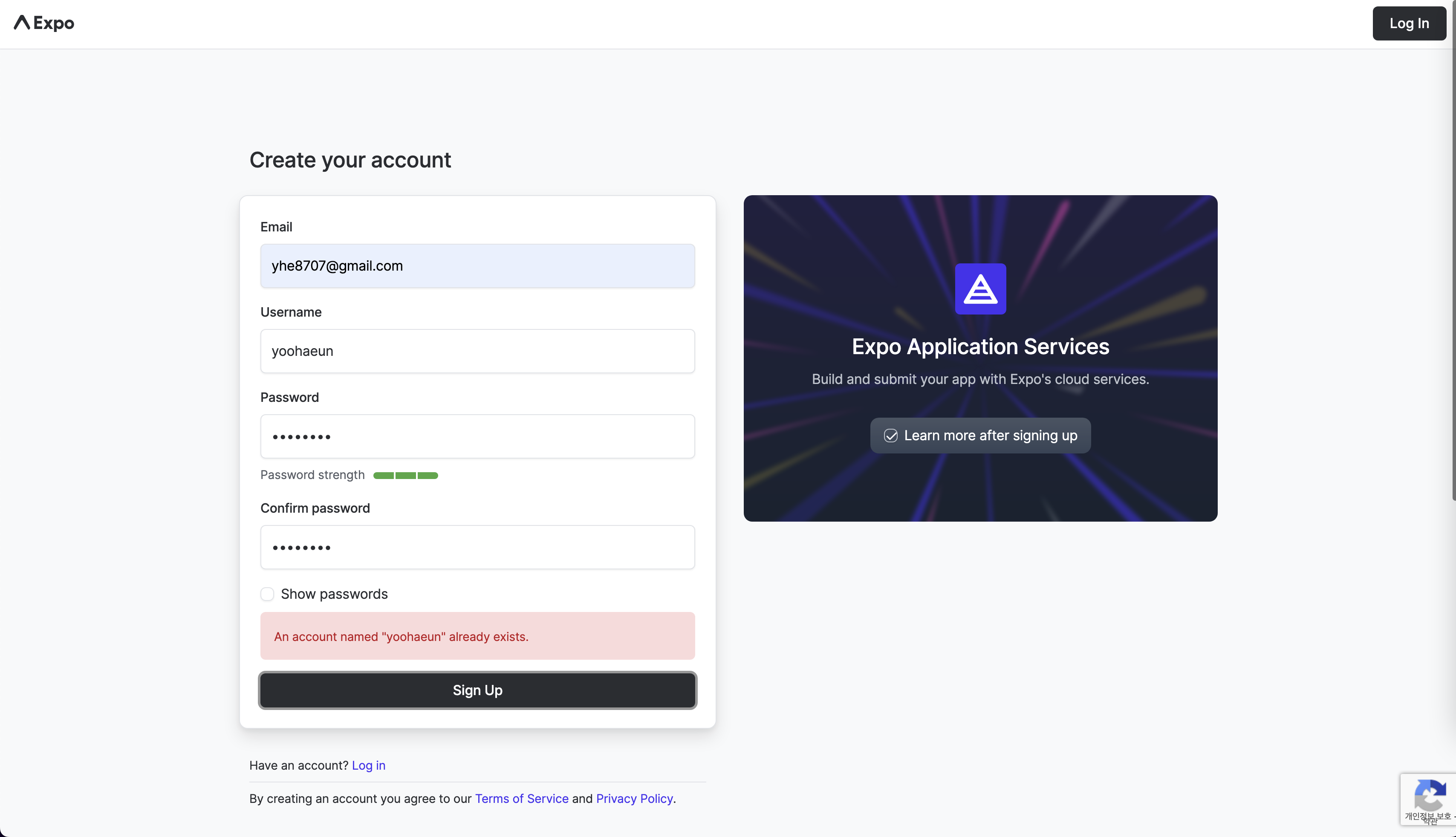Focus the Email input field
Viewport: 1456px width, 837px height.
pyautogui.click(x=477, y=266)
